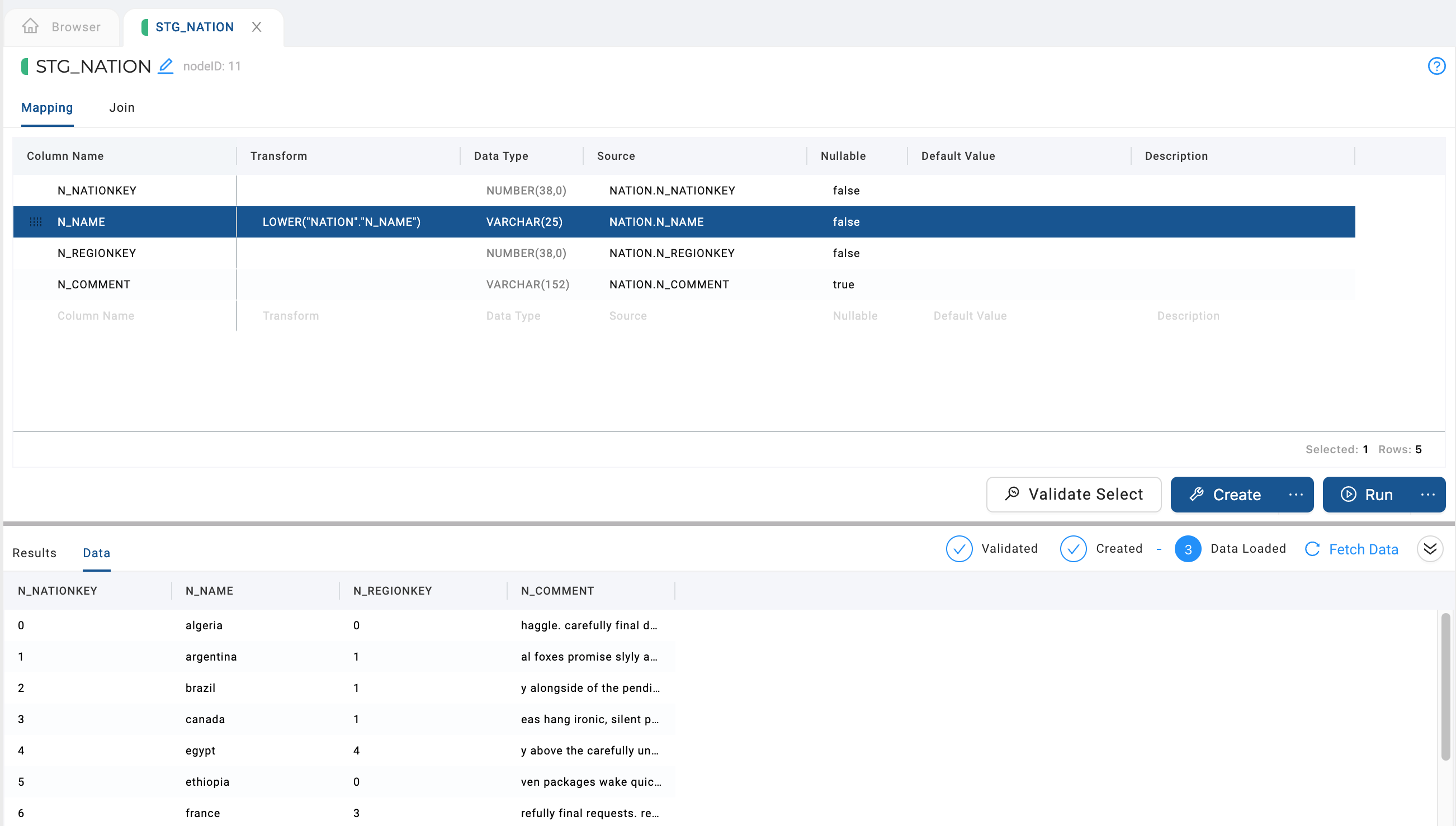
Task: Select the ethiopia data cell
Action: [x=207, y=781]
